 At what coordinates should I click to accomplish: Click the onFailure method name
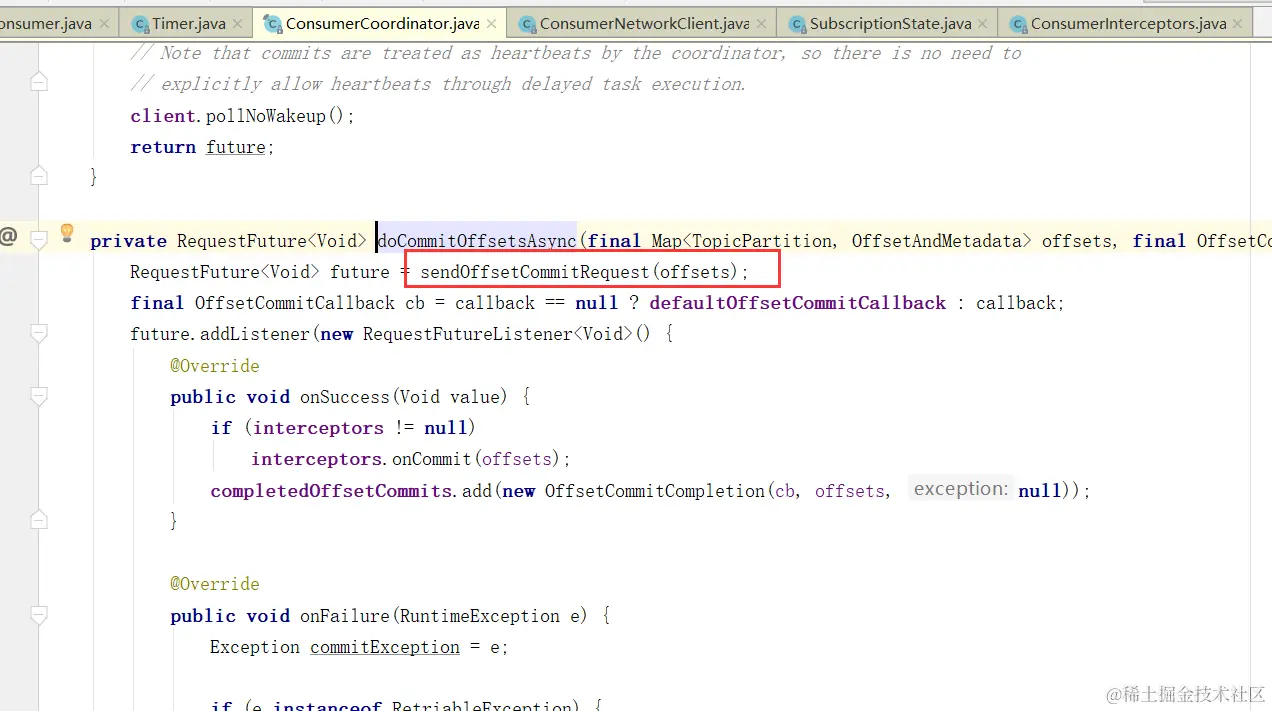click(x=345, y=616)
